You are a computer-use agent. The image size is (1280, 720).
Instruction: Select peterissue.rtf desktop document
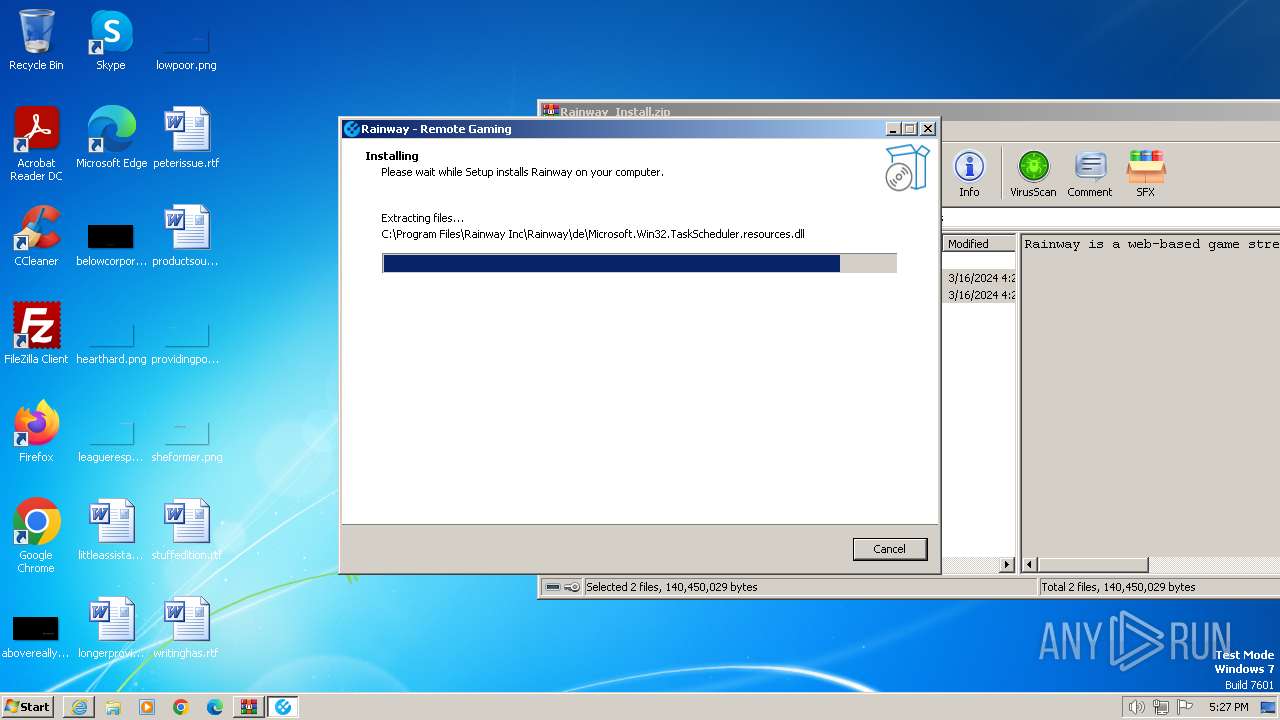186,138
